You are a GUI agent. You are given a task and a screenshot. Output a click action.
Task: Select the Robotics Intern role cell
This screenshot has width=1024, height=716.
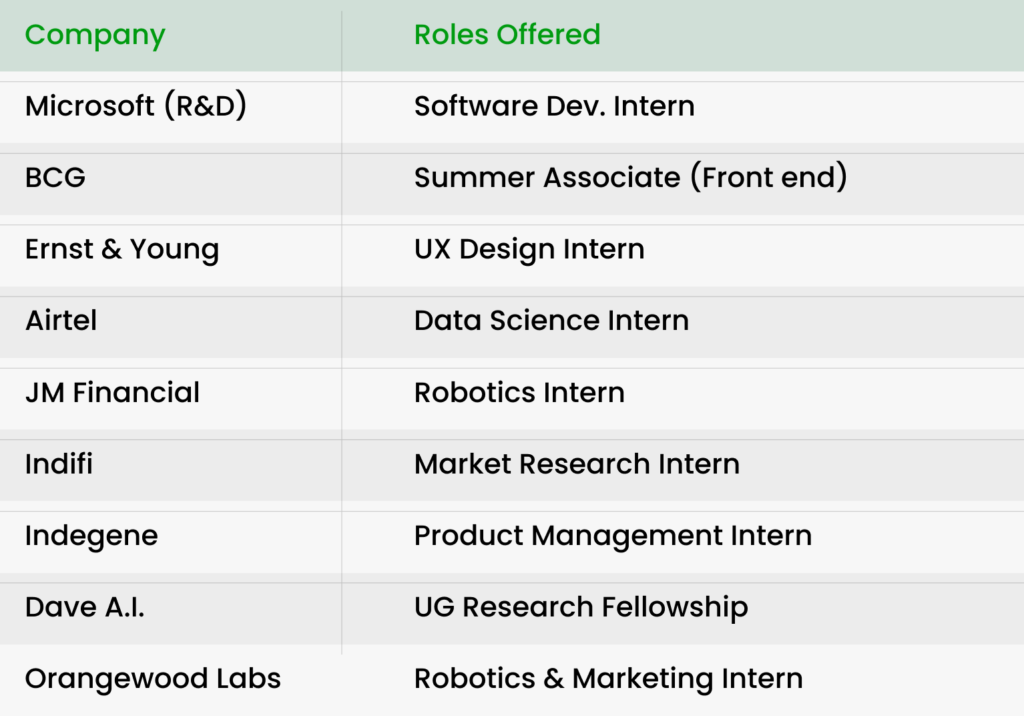tap(520, 393)
